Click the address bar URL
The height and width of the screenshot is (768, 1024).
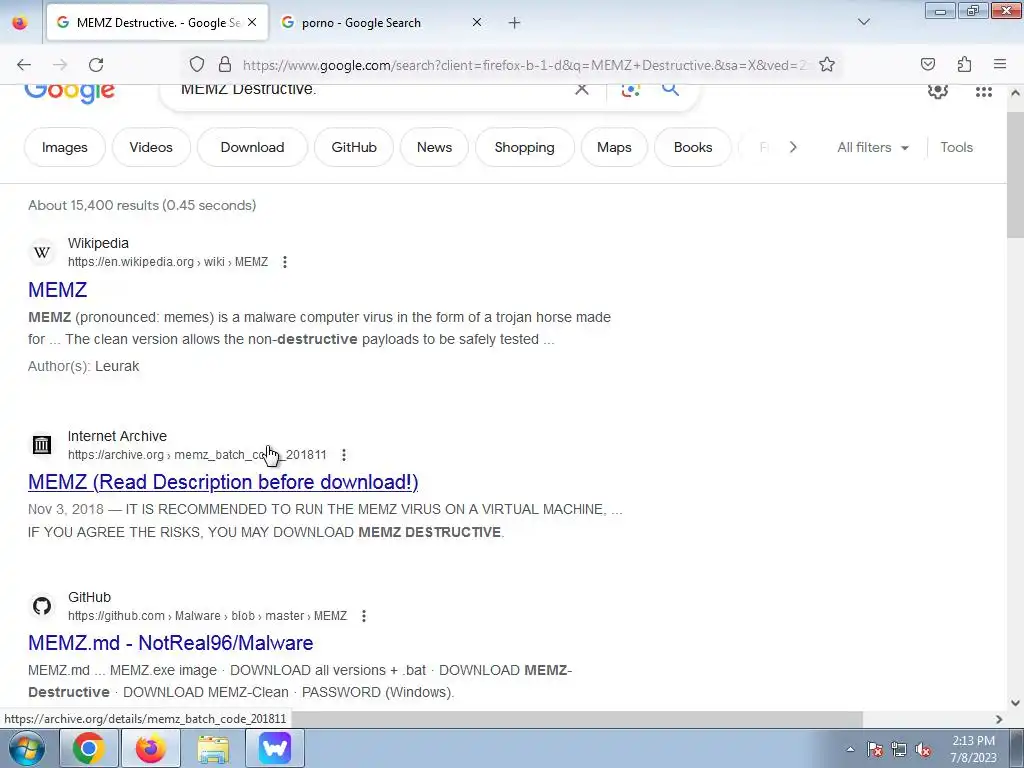(x=526, y=65)
